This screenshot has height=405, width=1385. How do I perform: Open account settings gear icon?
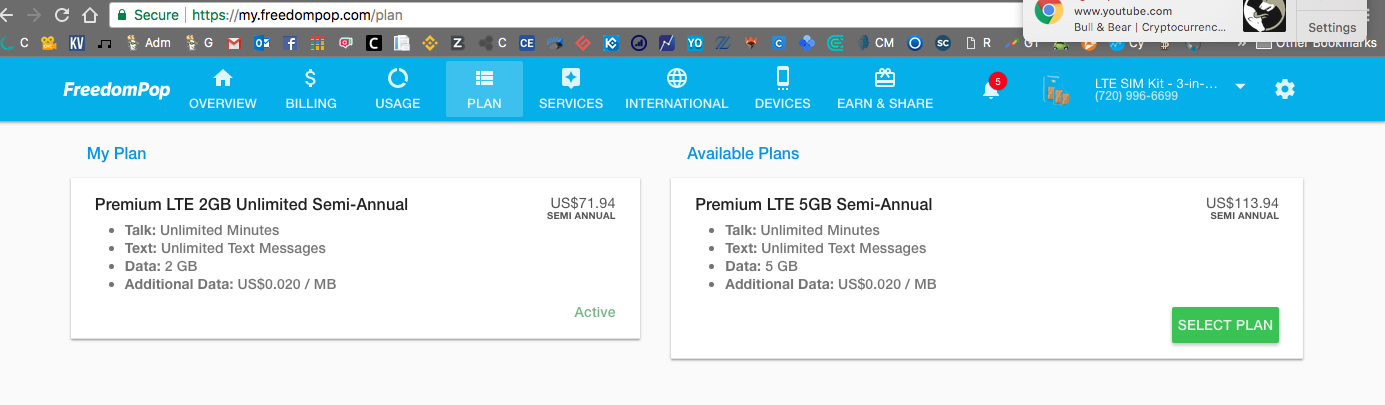tap(1285, 89)
